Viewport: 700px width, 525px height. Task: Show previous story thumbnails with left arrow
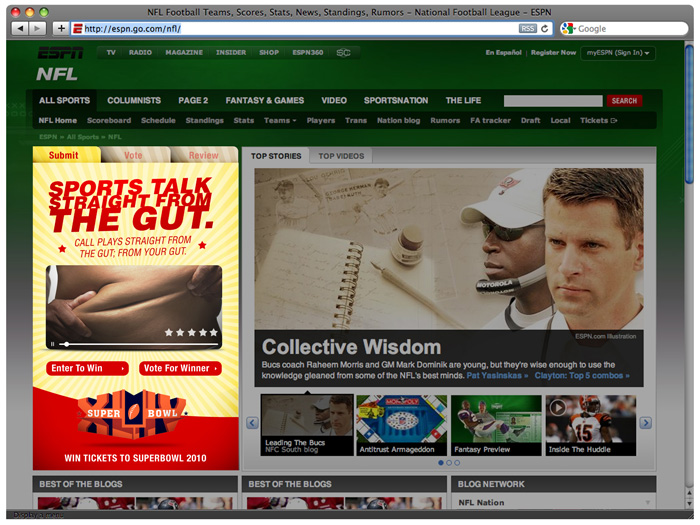[252, 423]
